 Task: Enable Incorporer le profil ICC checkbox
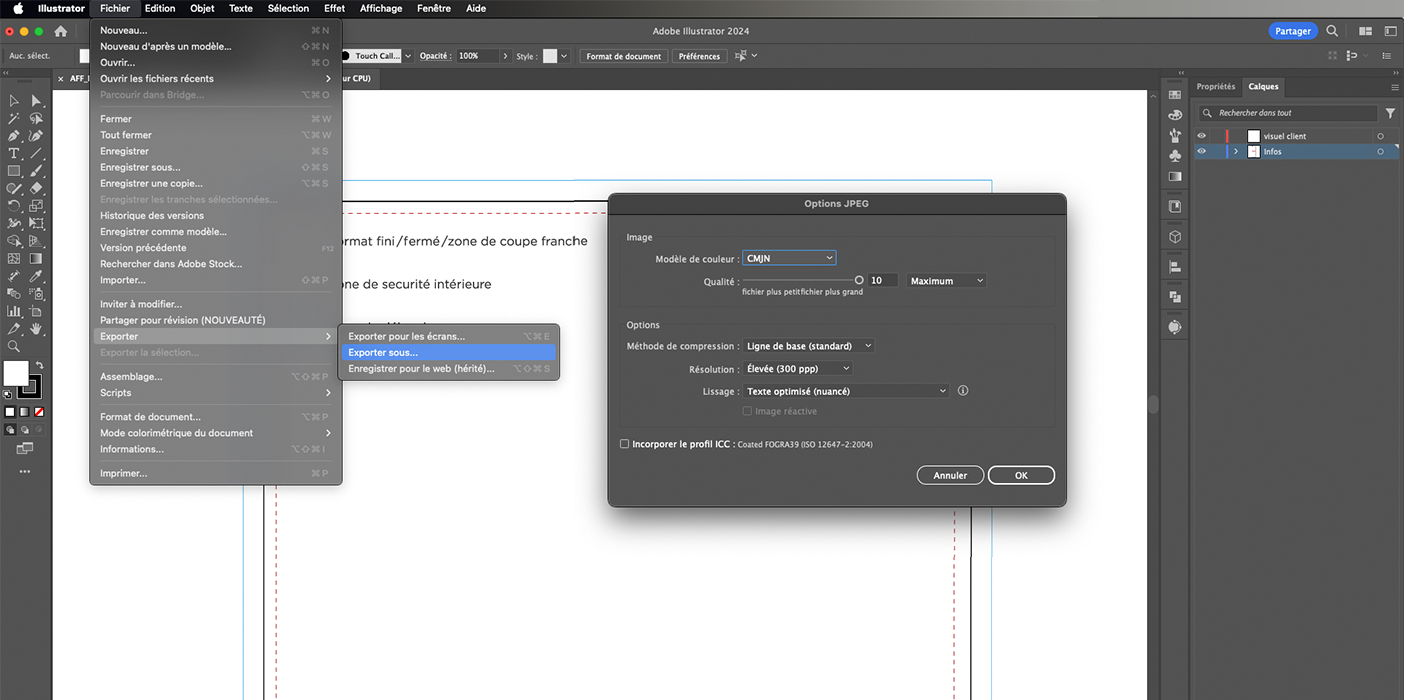625,444
